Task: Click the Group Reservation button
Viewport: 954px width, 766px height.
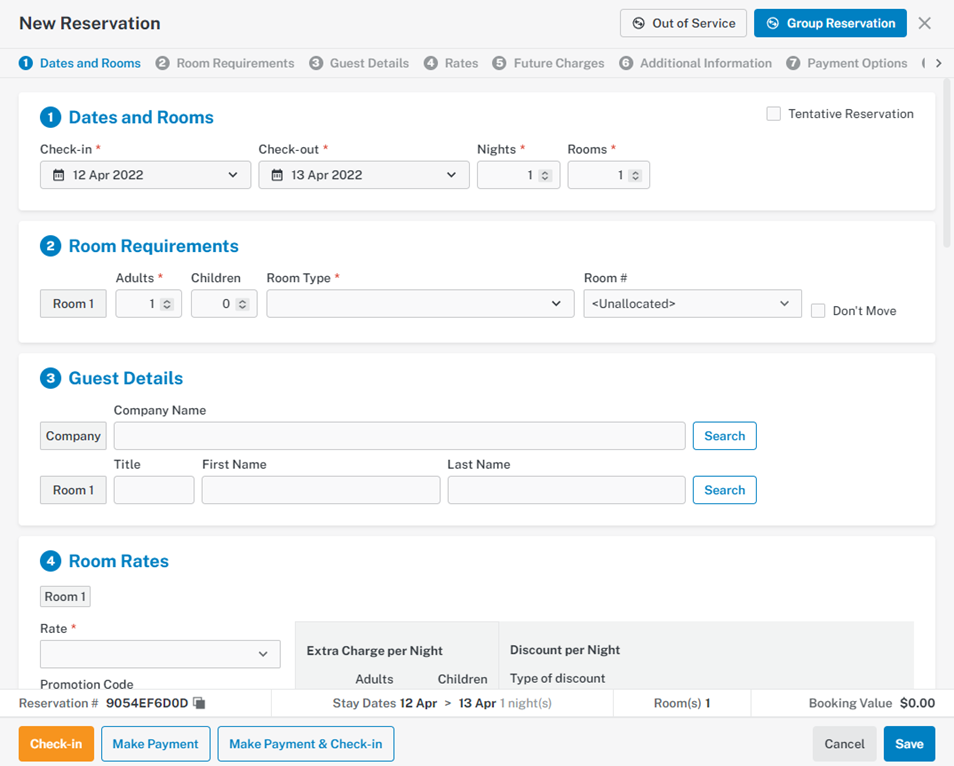Action: pyautogui.click(x=830, y=23)
